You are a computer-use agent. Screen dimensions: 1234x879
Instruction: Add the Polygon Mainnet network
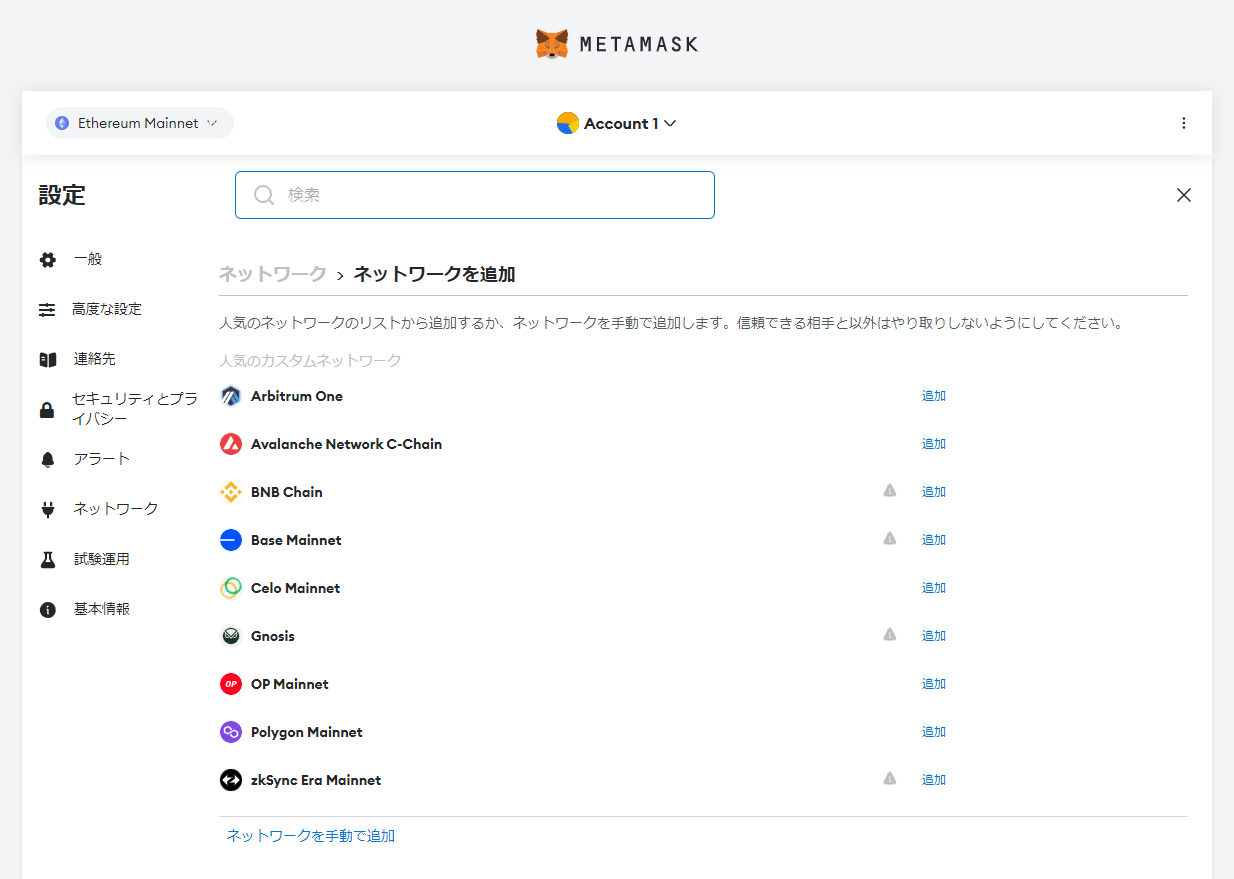pos(934,732)
